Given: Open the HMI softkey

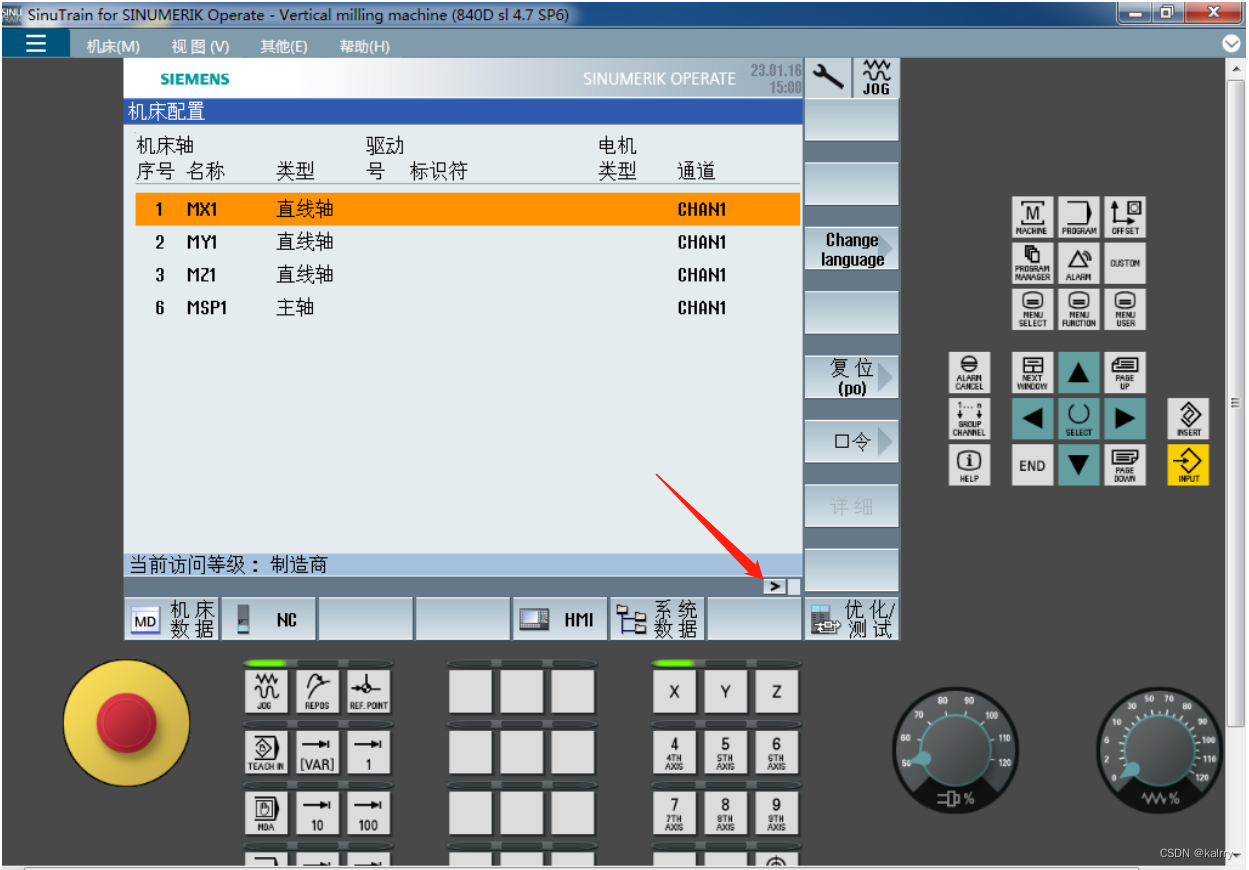Looking at the screenshot, I should (559, 620).
